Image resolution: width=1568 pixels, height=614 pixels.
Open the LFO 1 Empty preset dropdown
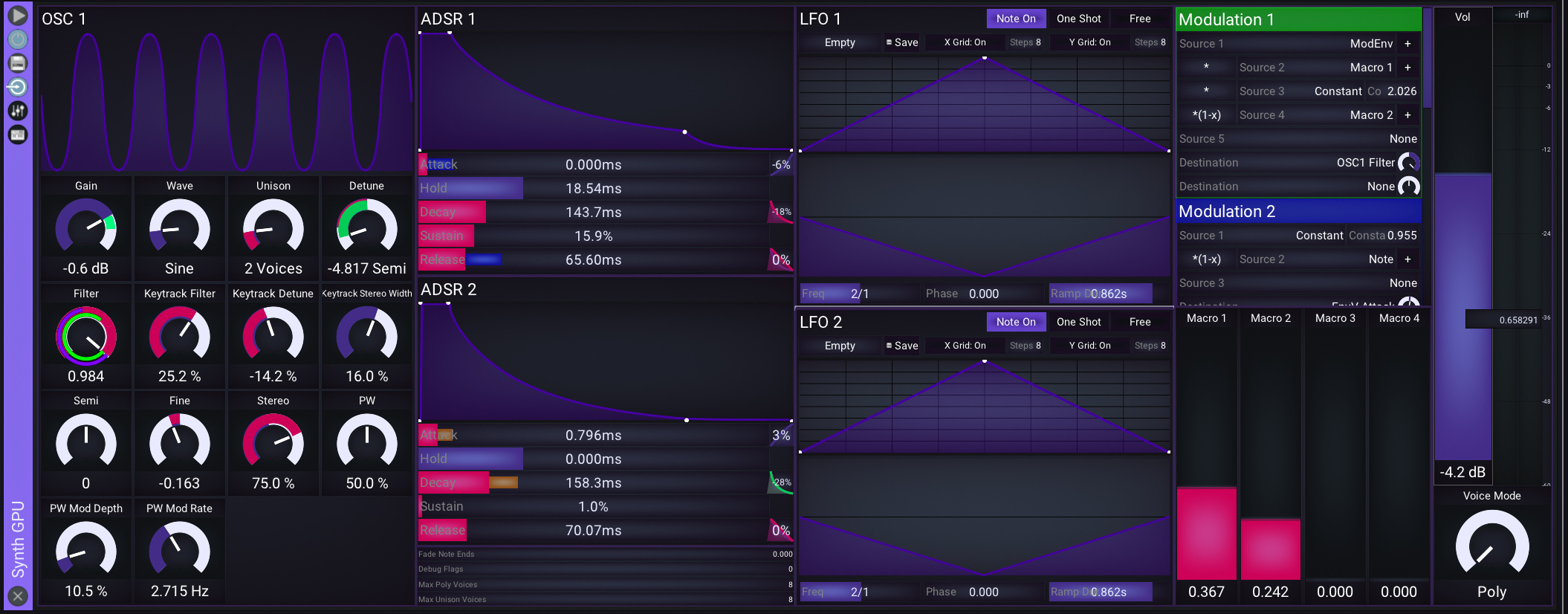840,42
